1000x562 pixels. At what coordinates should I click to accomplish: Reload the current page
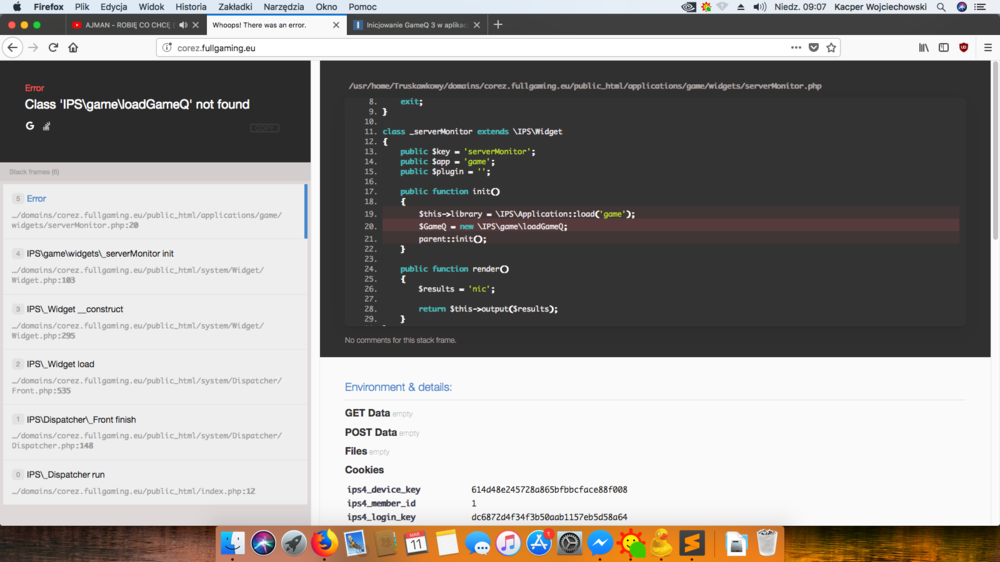pyautogui.click(x=53, y=47)
